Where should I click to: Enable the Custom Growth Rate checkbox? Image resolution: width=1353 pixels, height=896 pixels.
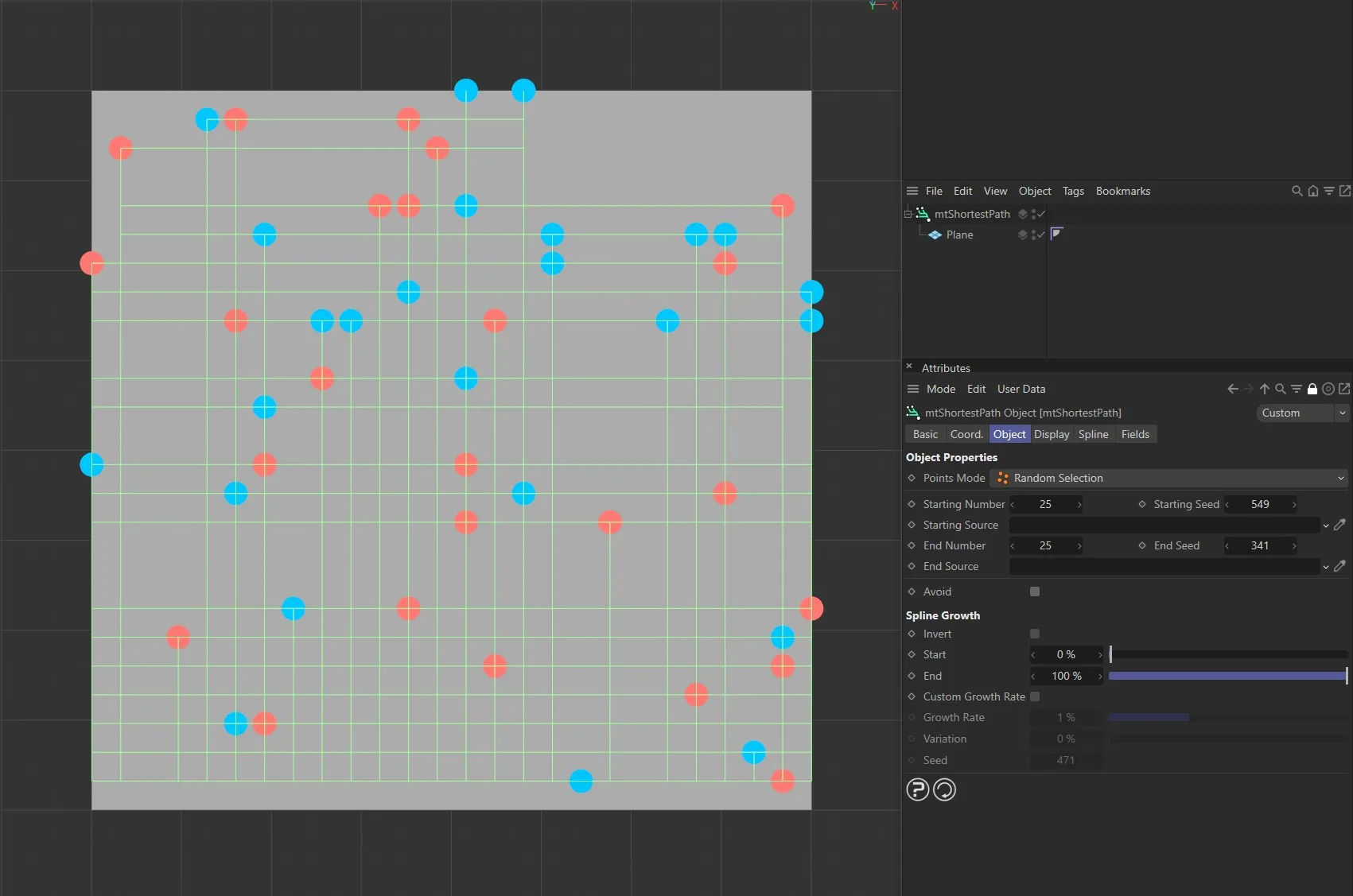(1035, 696)
